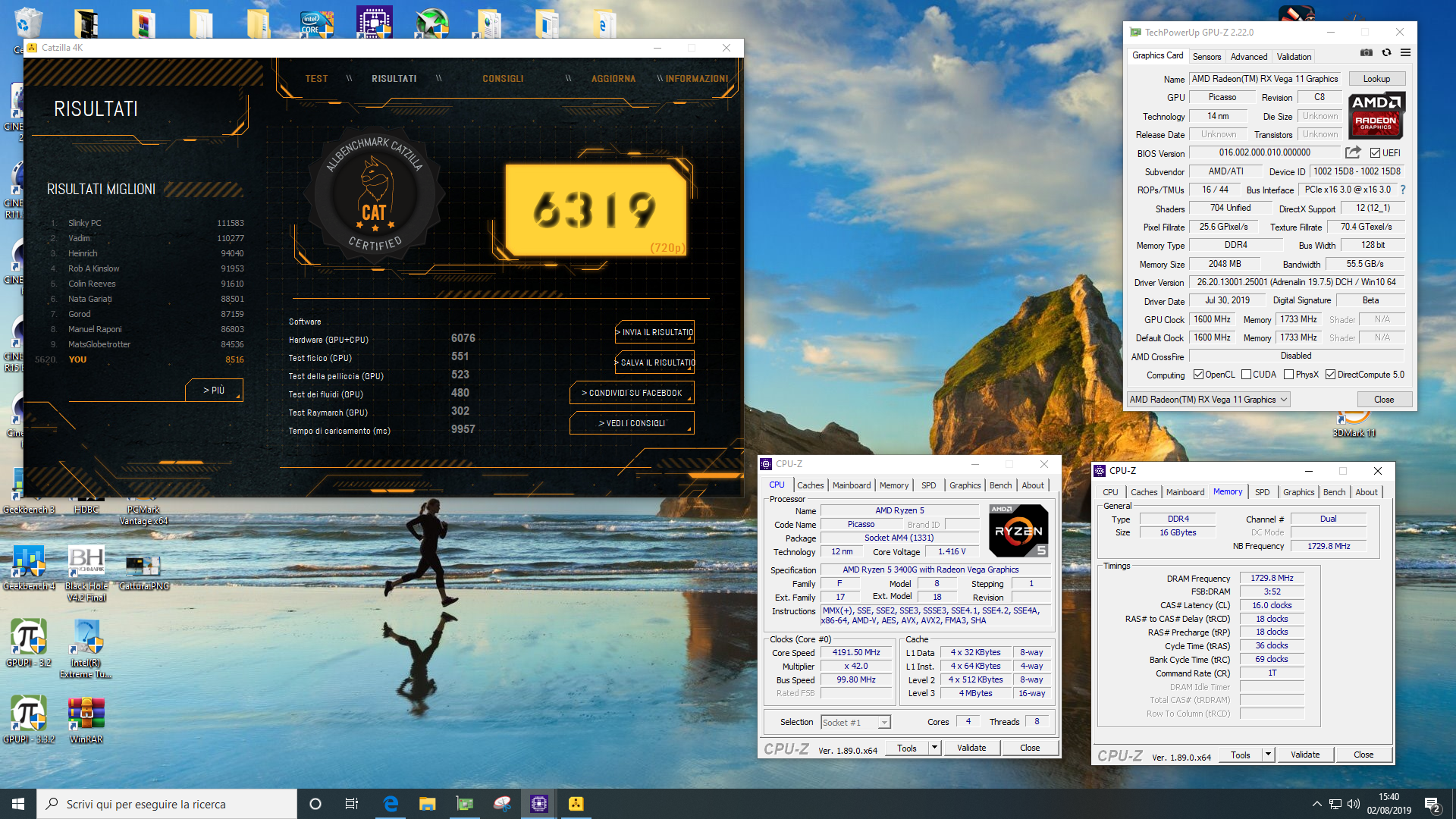Viewport: 1456px width, 819px height.
Task: Open Intel(R) Extreme Tuning shortcut
Action: click(86, 649)
